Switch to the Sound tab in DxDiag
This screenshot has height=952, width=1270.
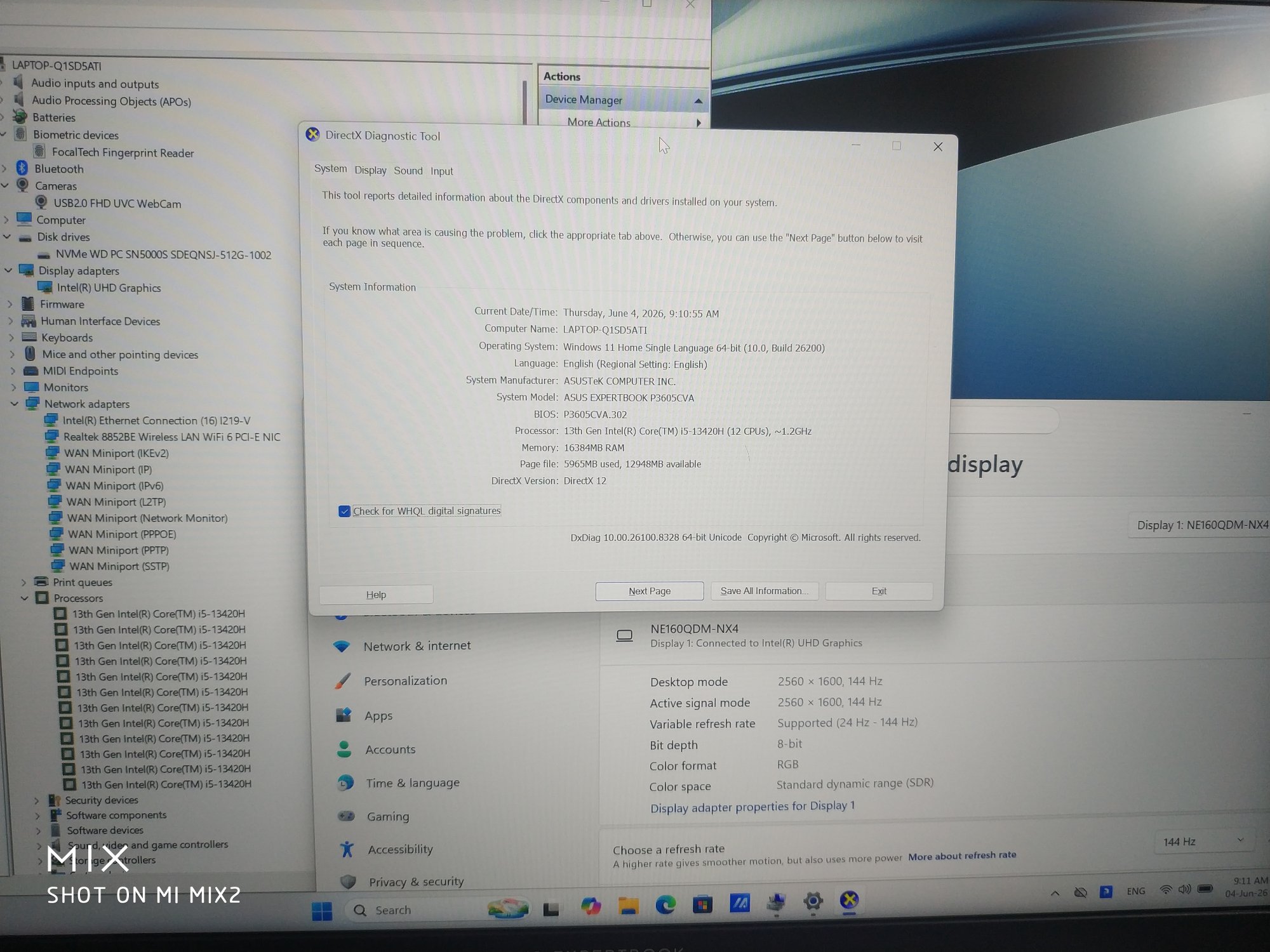[x=408, y=171]
